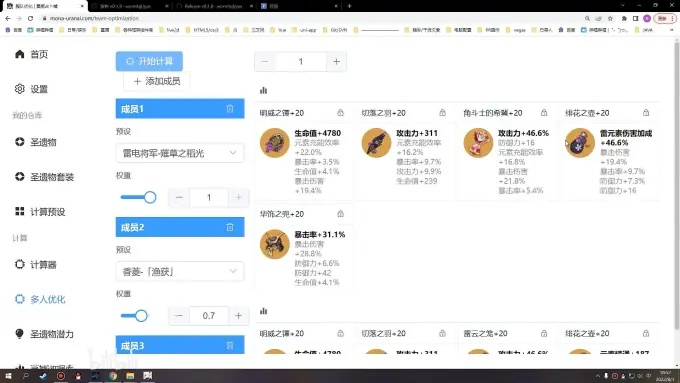Click browser back arrow
This screenshot has height=383, width=680.
pyautogui.click(x=7, y=18)
